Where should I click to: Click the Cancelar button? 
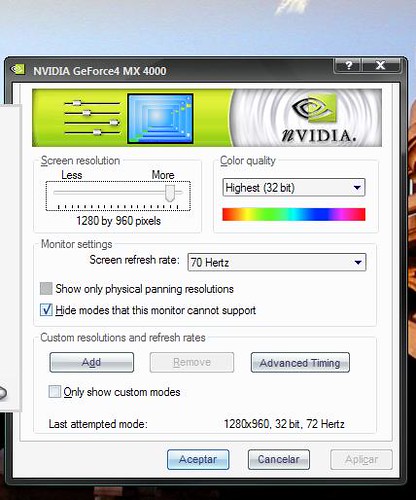[279, 459]
